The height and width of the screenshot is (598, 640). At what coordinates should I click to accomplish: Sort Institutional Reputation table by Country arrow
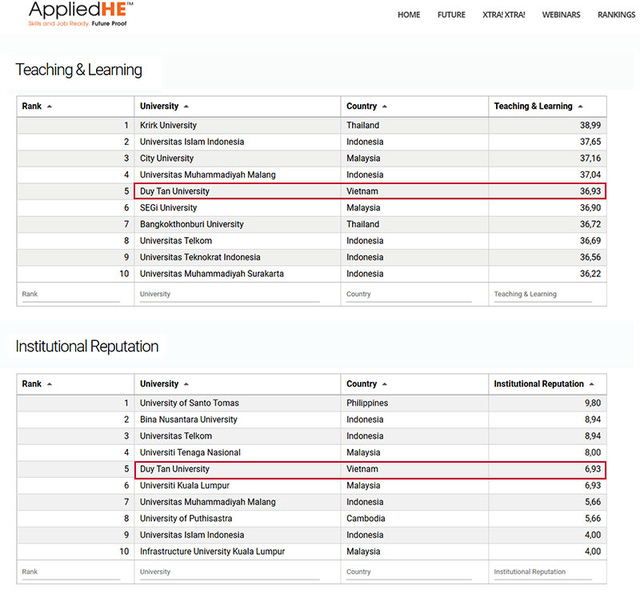(384, 384)
